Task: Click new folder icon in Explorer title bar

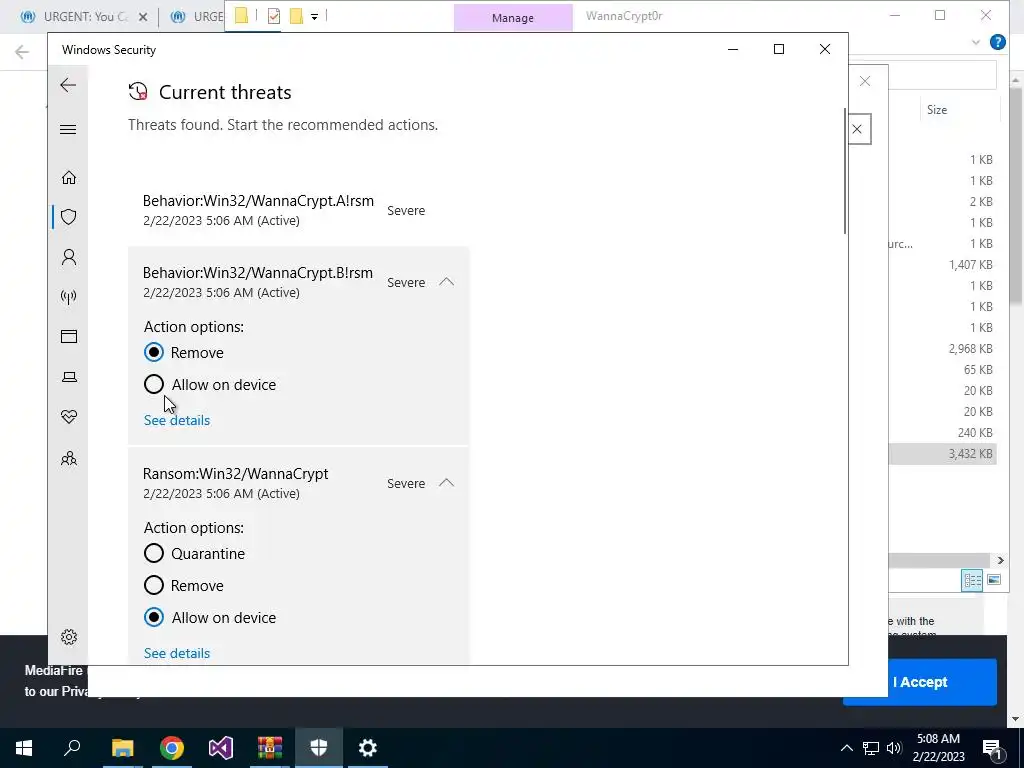Action: (296, 16)
